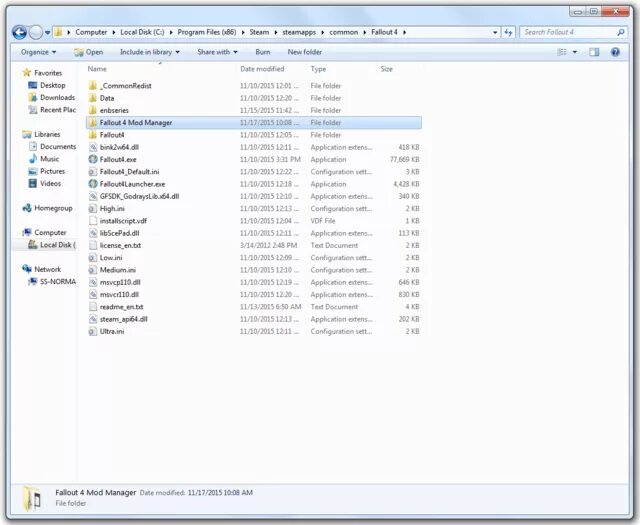The image size is (640, 525).
Task: Click the search magnifier icon
Action: [x=620, y=32]
